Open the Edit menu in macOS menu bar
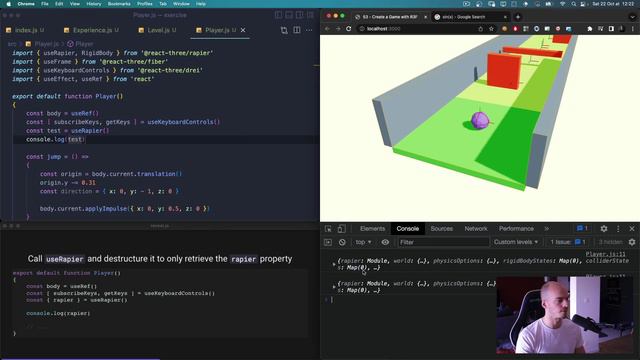 59,4
